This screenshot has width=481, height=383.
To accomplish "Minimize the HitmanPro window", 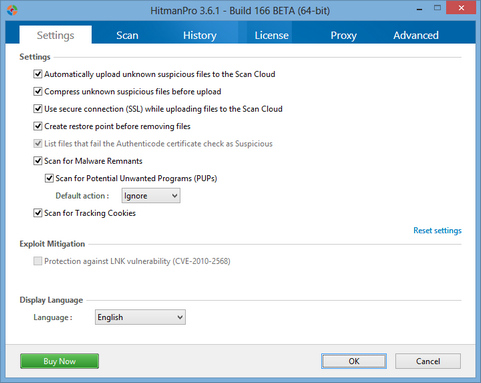I will [x=419, y=9].
